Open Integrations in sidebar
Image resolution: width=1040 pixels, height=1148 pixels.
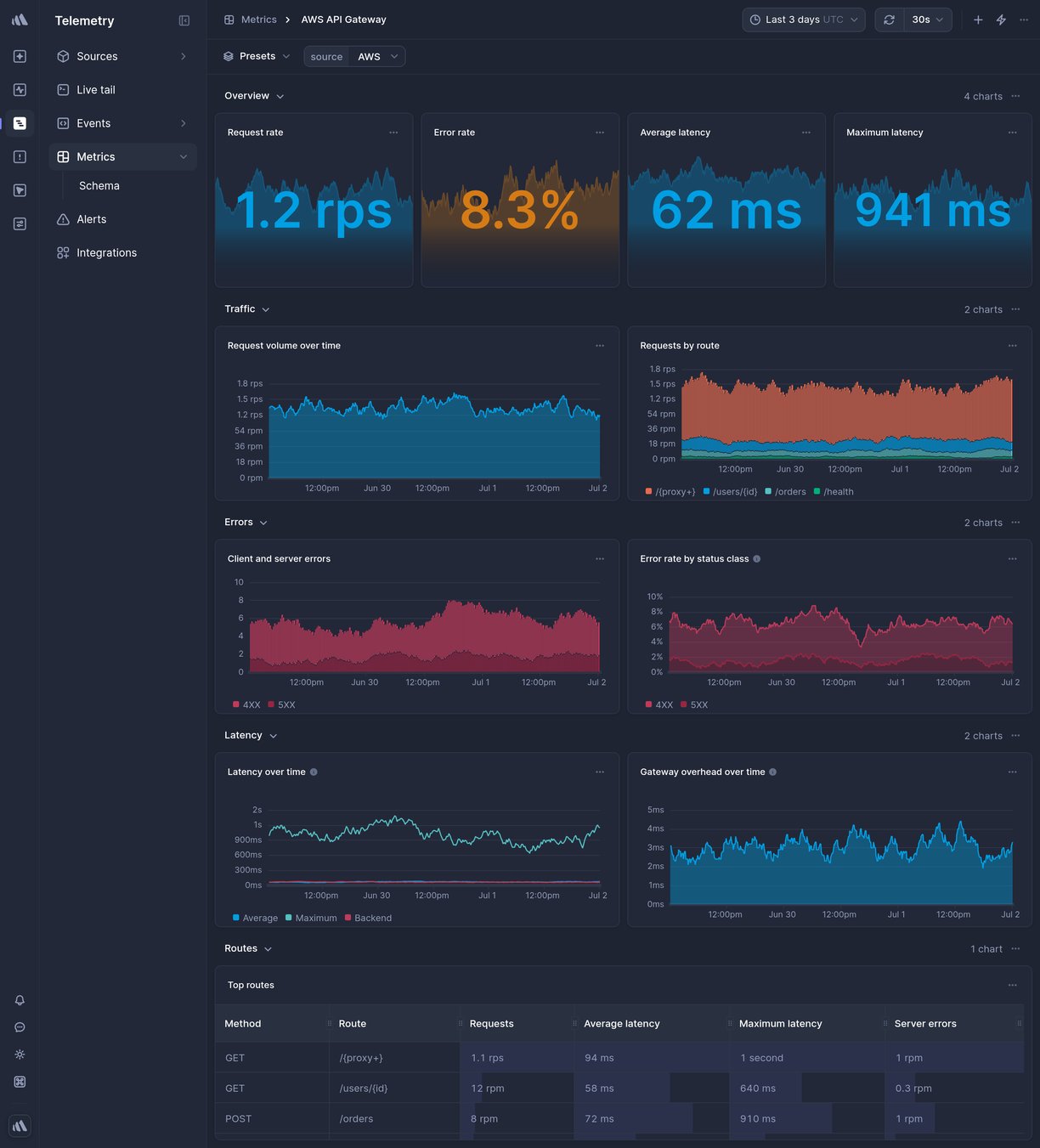click(122, 252)
